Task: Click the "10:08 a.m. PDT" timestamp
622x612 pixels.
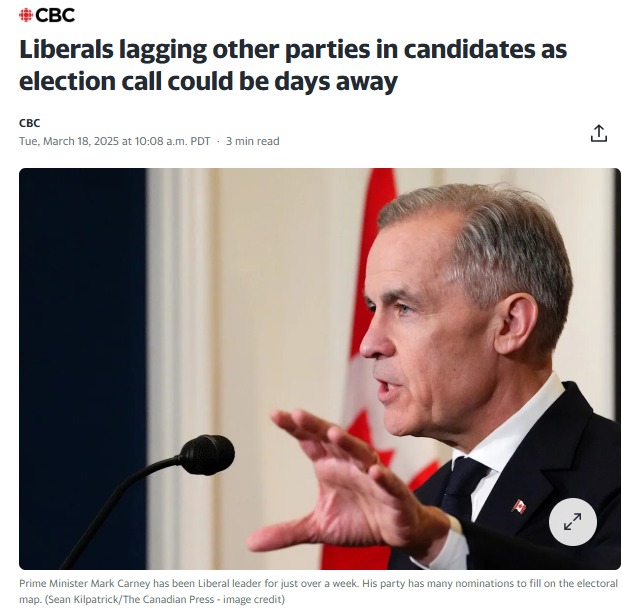Action: point(173,141)
